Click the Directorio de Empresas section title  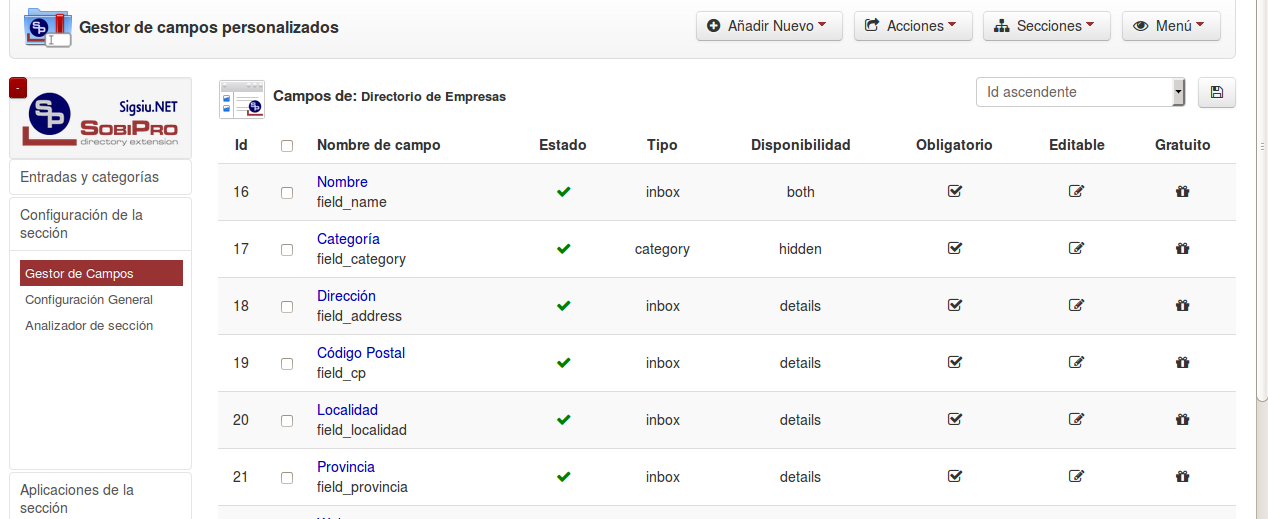click(433, 97)
